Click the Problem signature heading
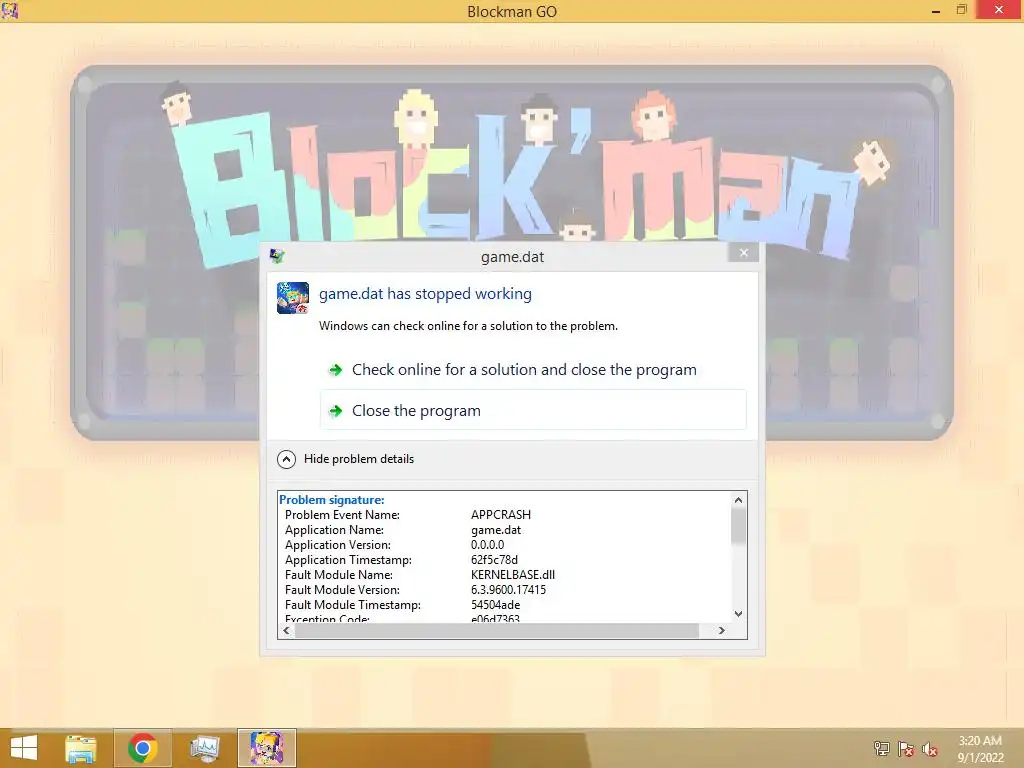Image resolution: width=1024 pixels, height=768 pixels. coord(332,500)
